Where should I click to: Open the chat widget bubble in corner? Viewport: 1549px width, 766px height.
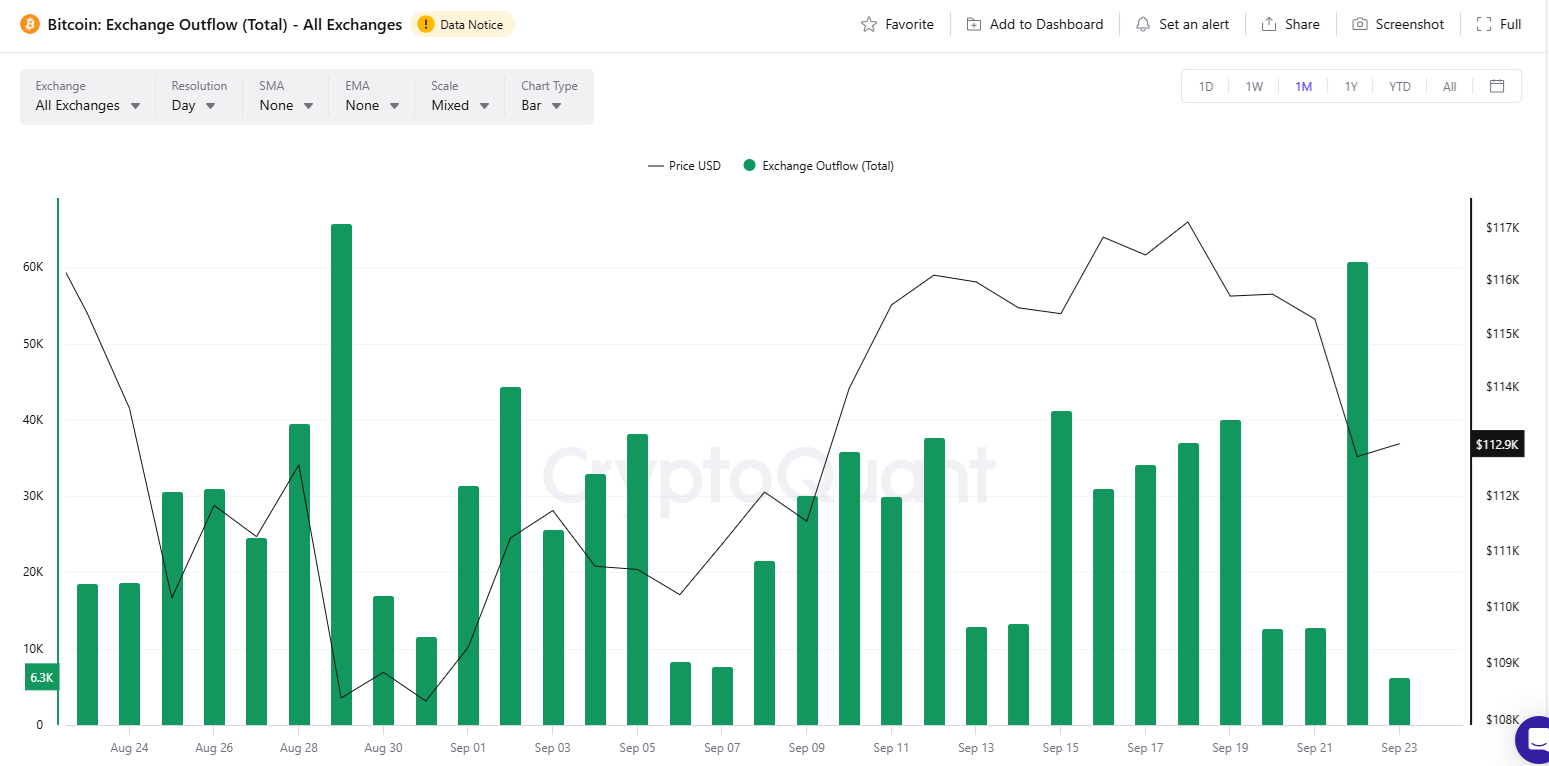1533,740
